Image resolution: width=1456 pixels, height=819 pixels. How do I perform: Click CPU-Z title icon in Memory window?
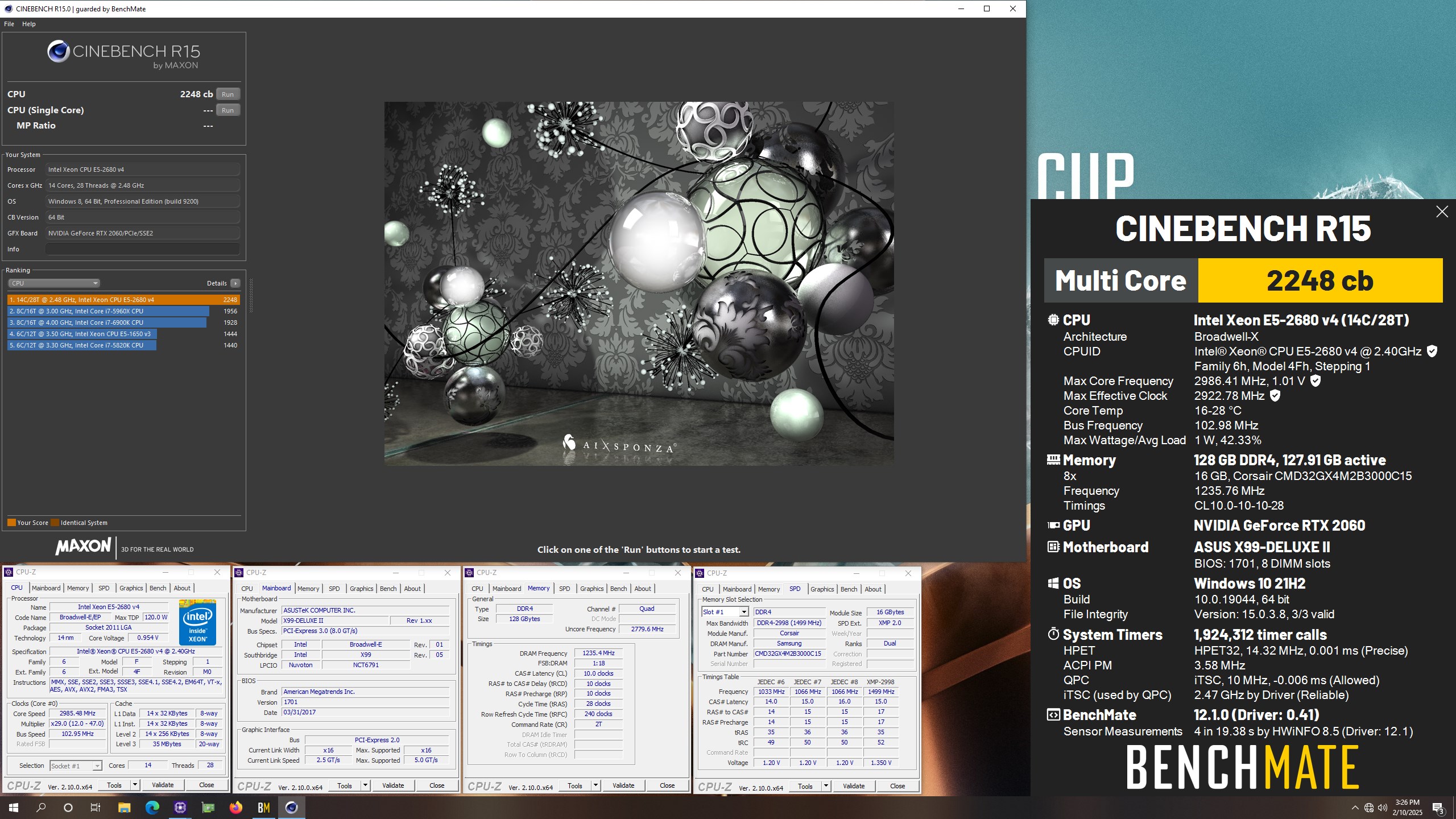pos(469,573)
